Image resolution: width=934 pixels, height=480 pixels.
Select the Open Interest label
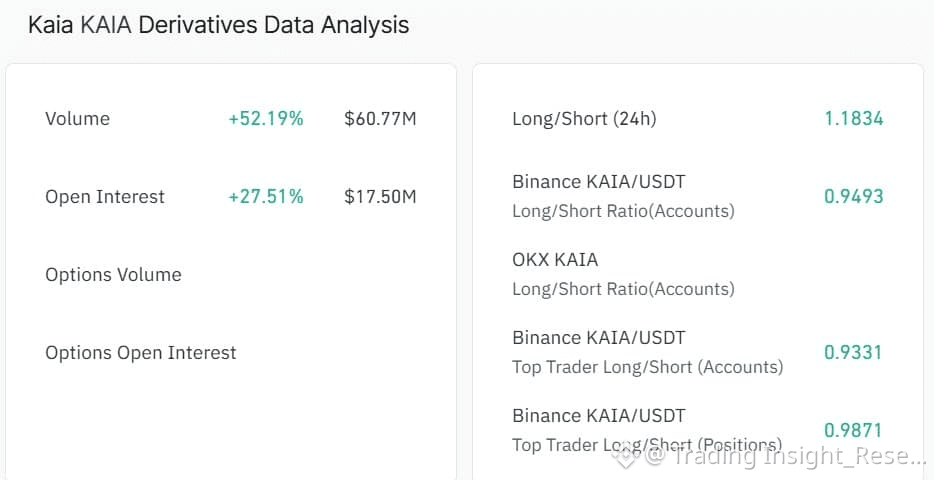pos(105,196)
